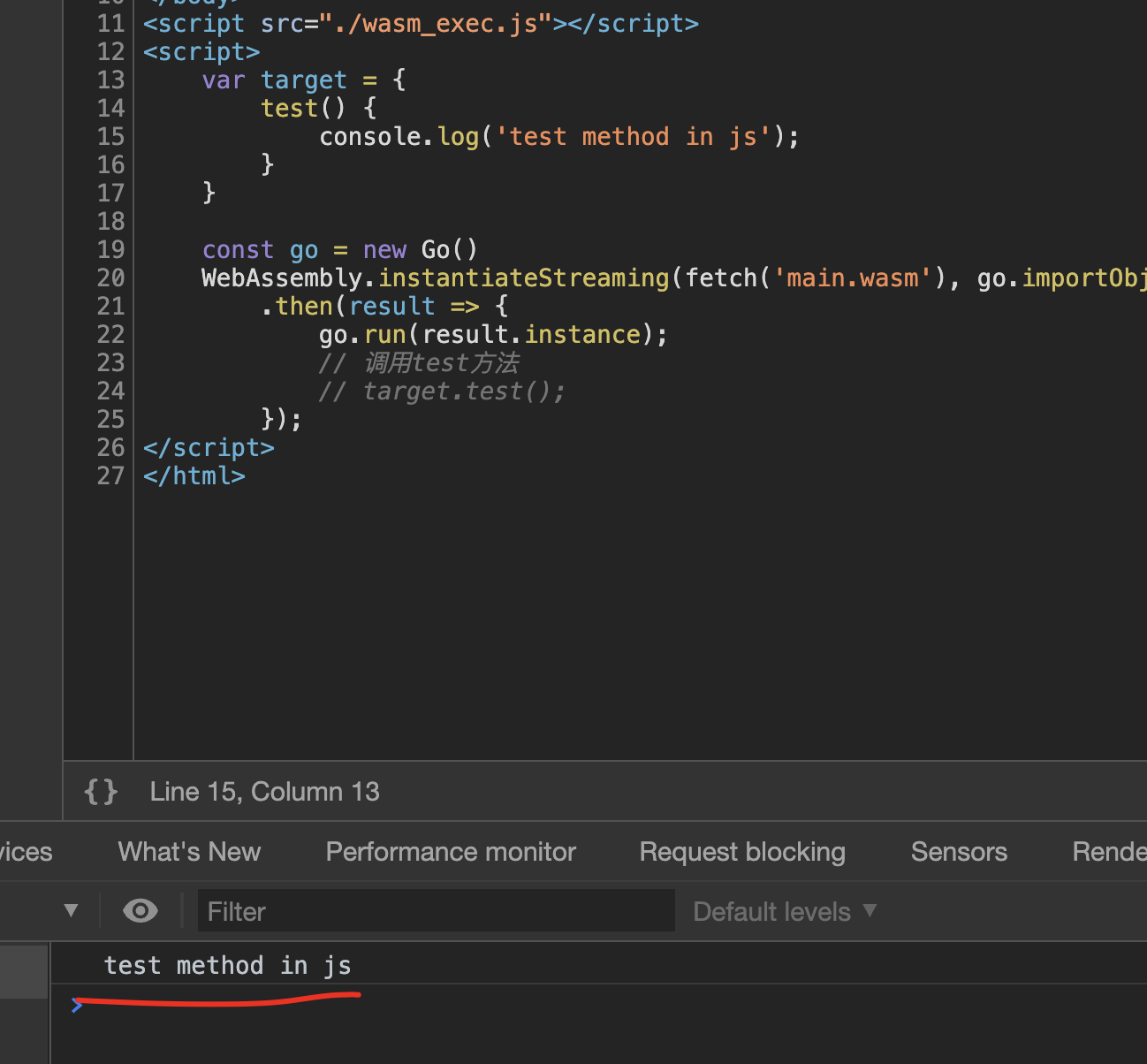Viewport: 1147px width, 1064px height.
Task: Open the console context selector arrow left of the eye
Action: point(71,910)
